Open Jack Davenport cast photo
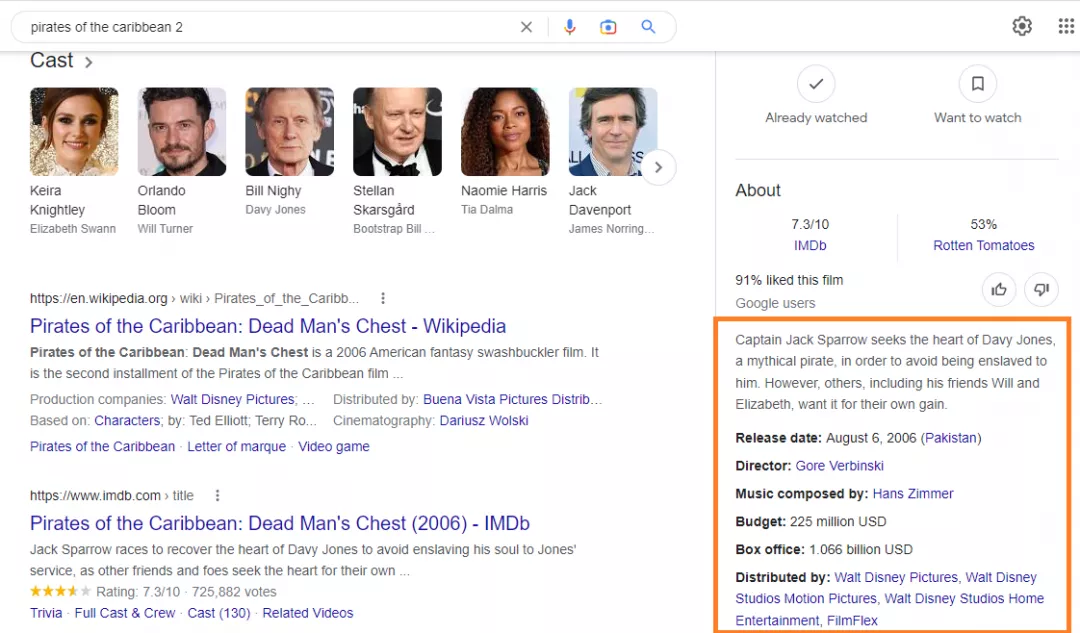Screen dimensions: 1080x633 coord(613,132)
